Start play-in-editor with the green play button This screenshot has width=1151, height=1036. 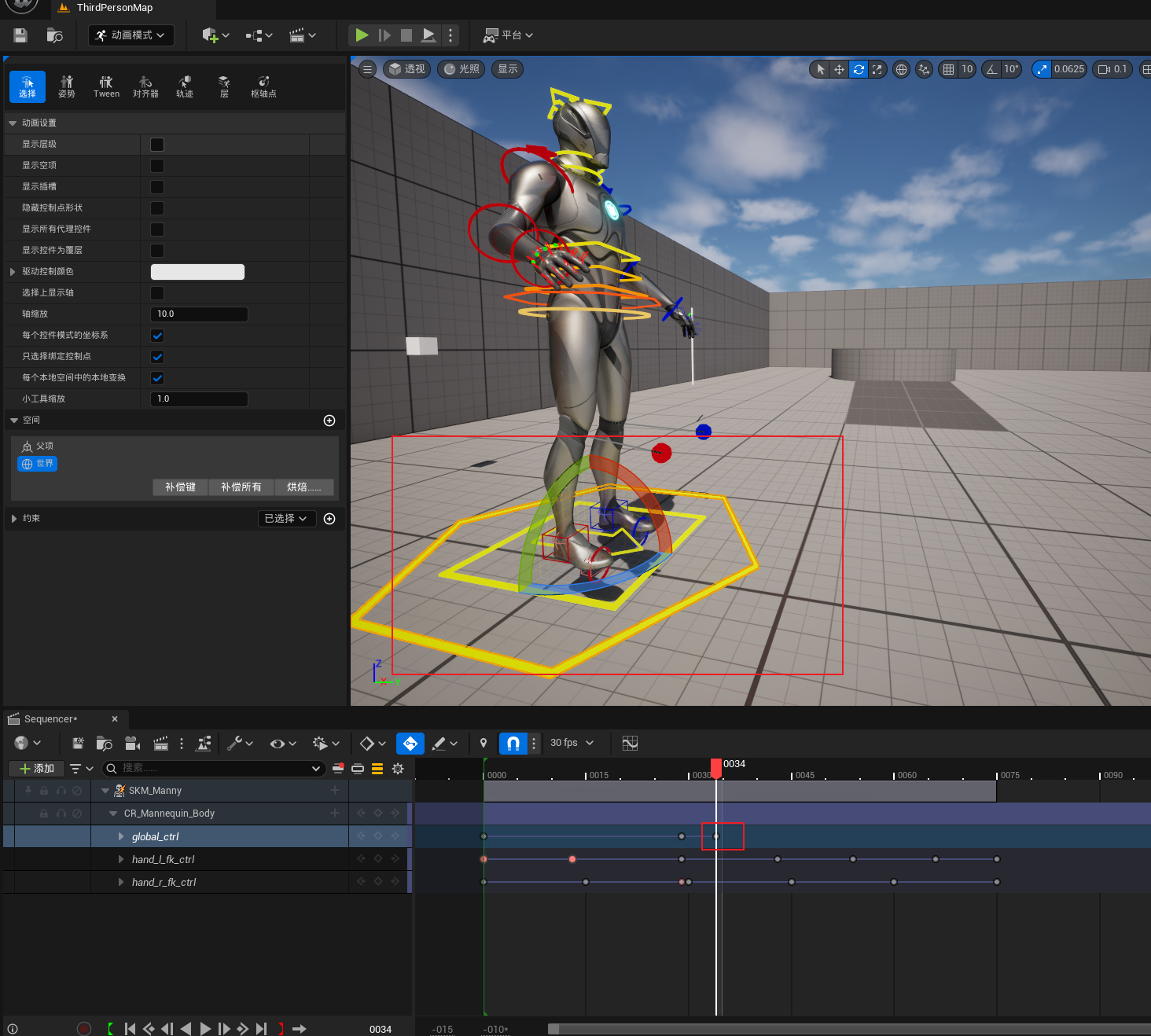(x=362, y=35)
